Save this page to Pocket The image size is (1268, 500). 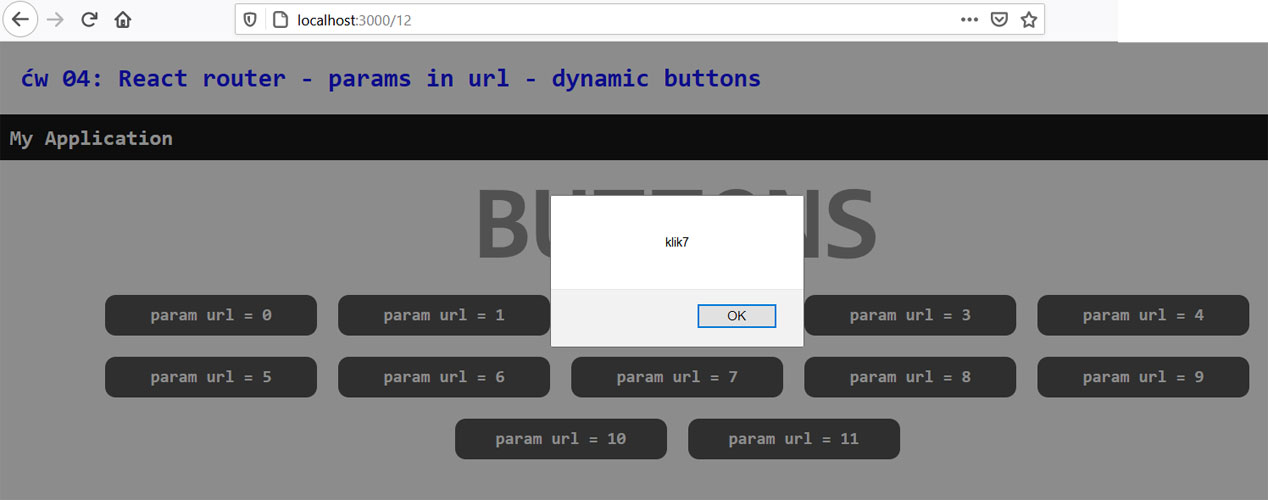(x=998, y=19)
